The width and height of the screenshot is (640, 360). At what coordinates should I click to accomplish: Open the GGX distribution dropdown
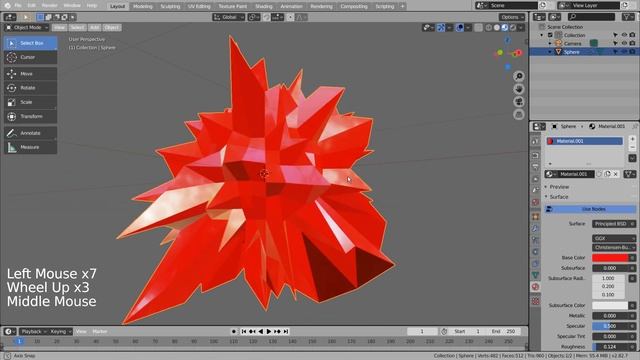614,238
